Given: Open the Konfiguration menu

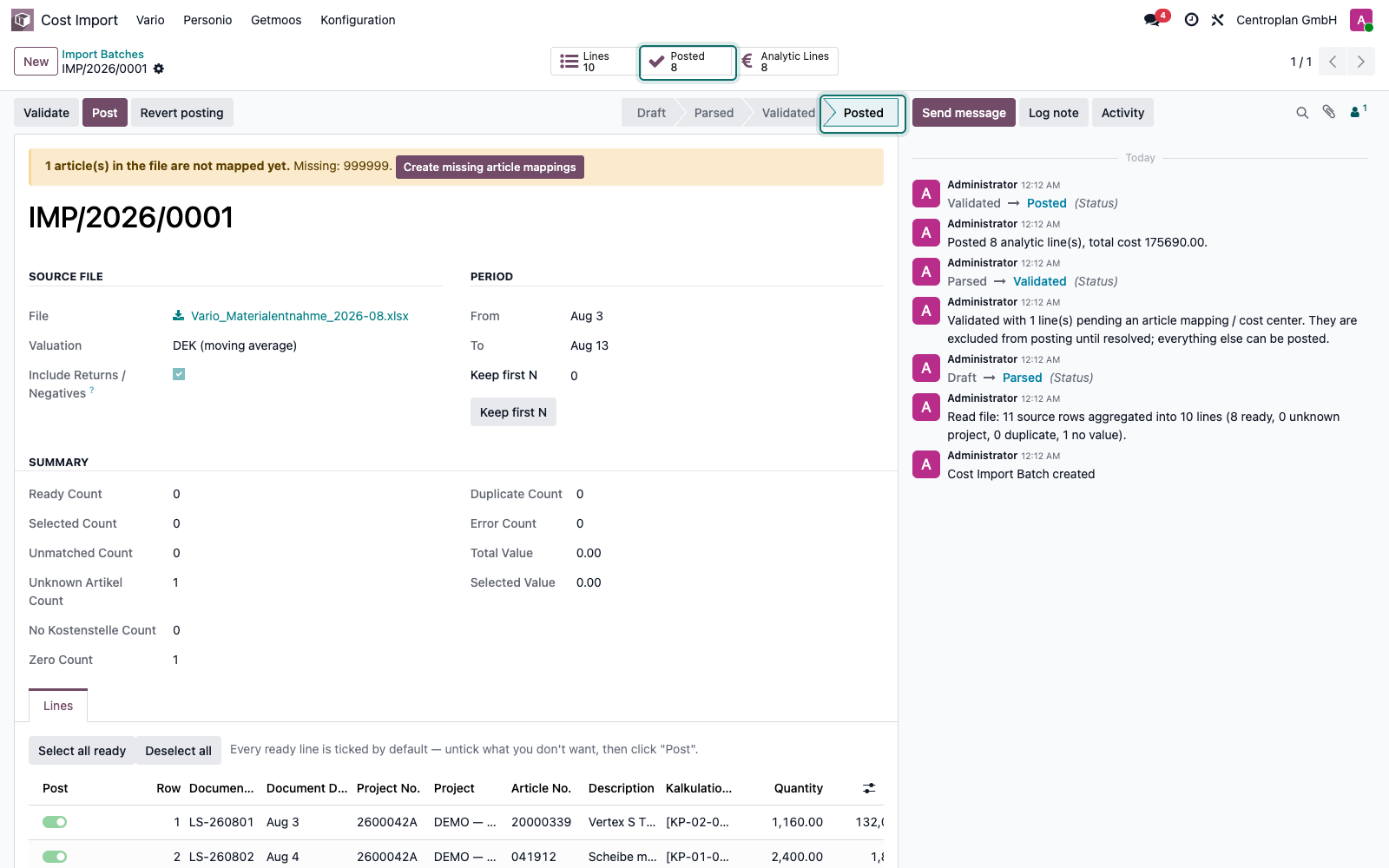Looking at the screenshot, I should 358,20.
